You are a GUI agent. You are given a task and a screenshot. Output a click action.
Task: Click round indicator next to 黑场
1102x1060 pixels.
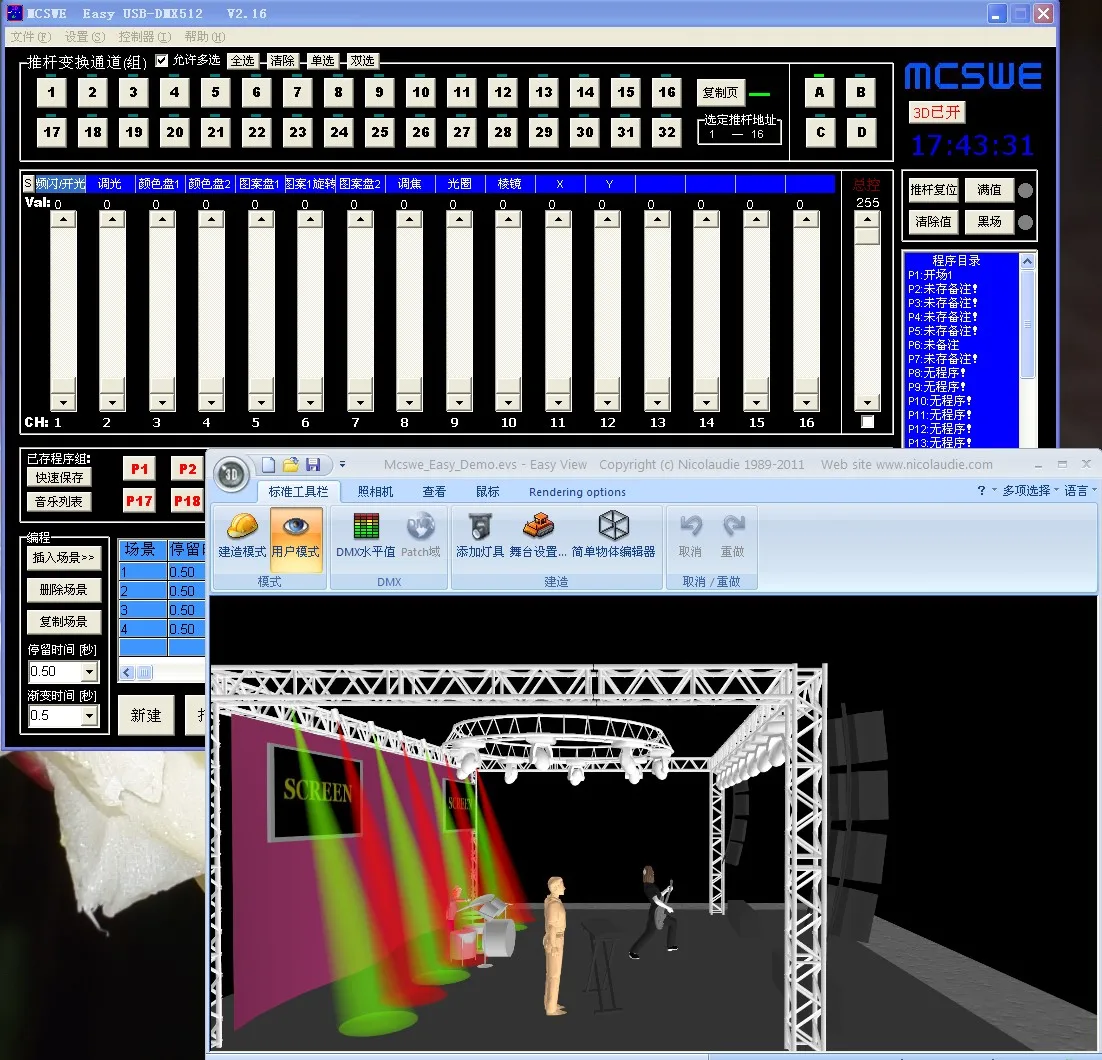point(1025,222)
